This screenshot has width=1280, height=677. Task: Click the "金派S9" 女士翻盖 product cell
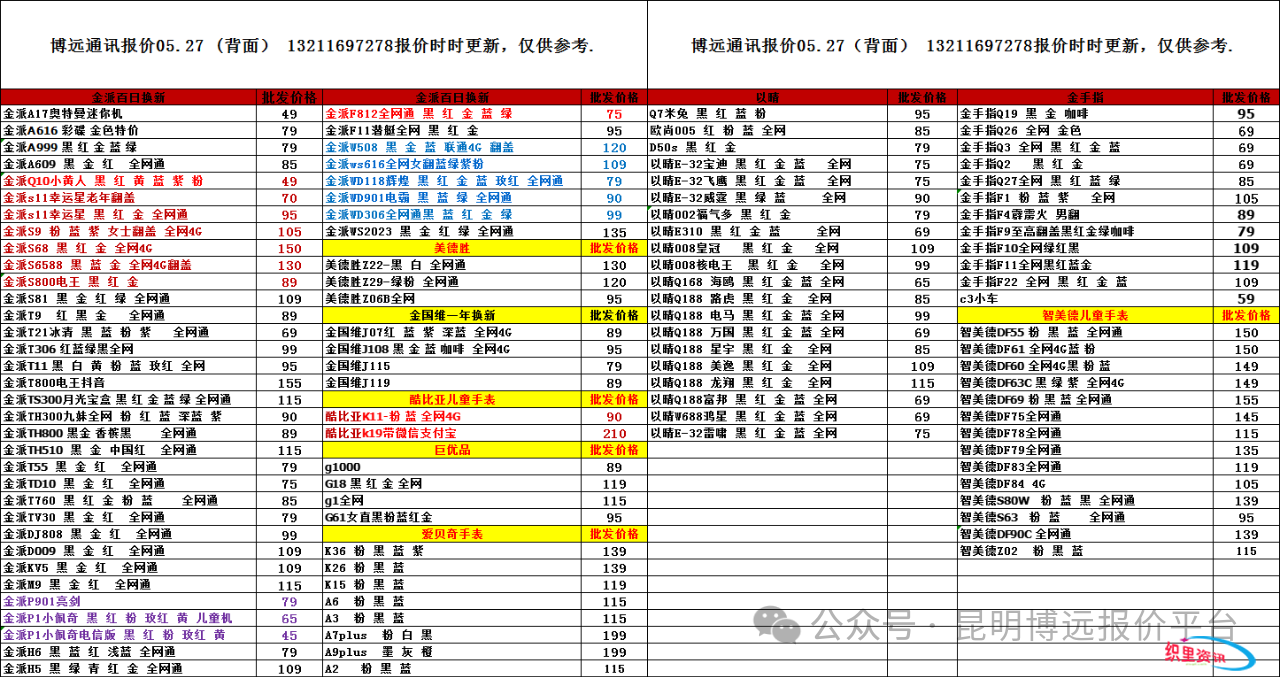(x=129, y=232)
